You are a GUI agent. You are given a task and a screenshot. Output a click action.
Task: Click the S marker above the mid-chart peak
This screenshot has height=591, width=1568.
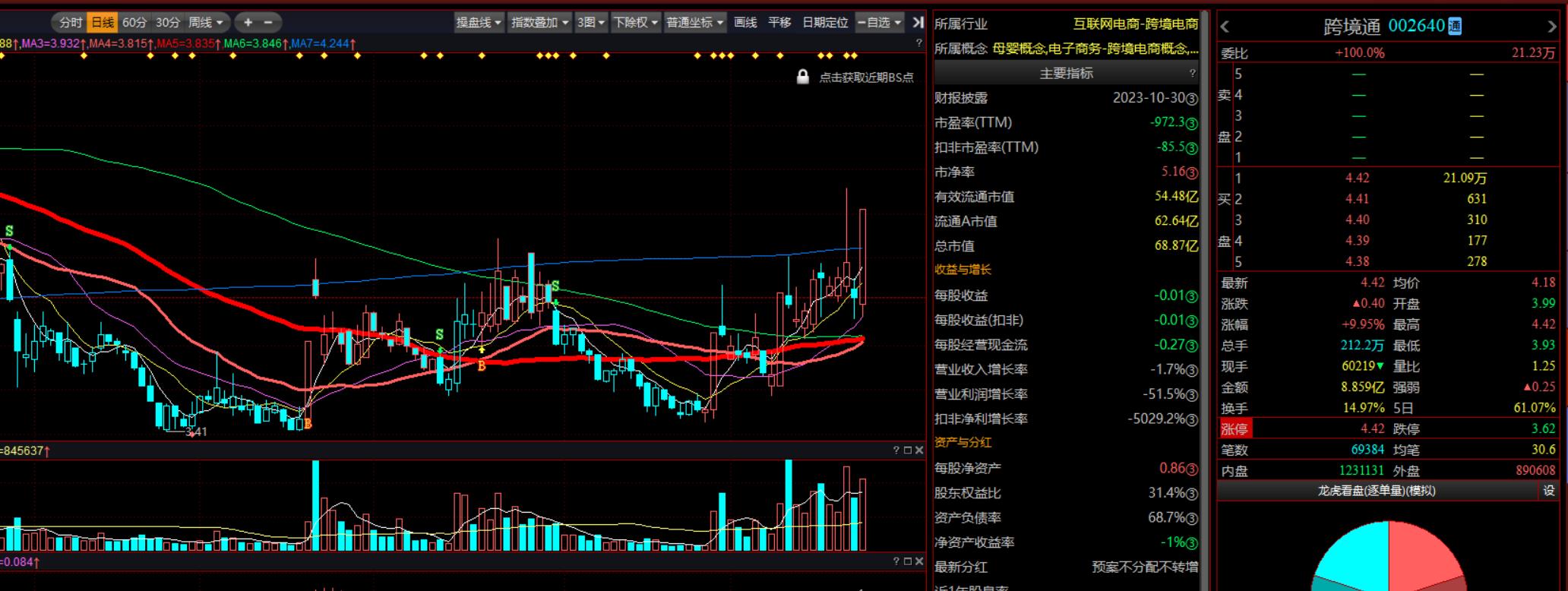click(555, 286)
